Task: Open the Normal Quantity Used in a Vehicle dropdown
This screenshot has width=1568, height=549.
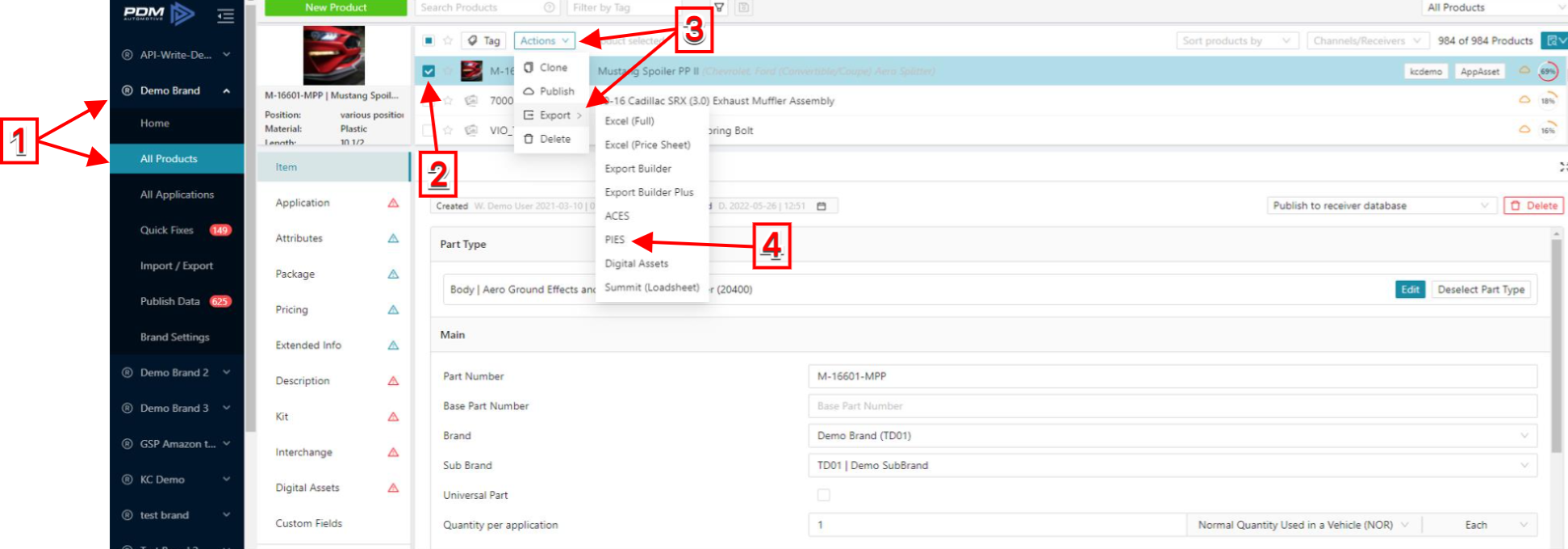Action: 1304,525
